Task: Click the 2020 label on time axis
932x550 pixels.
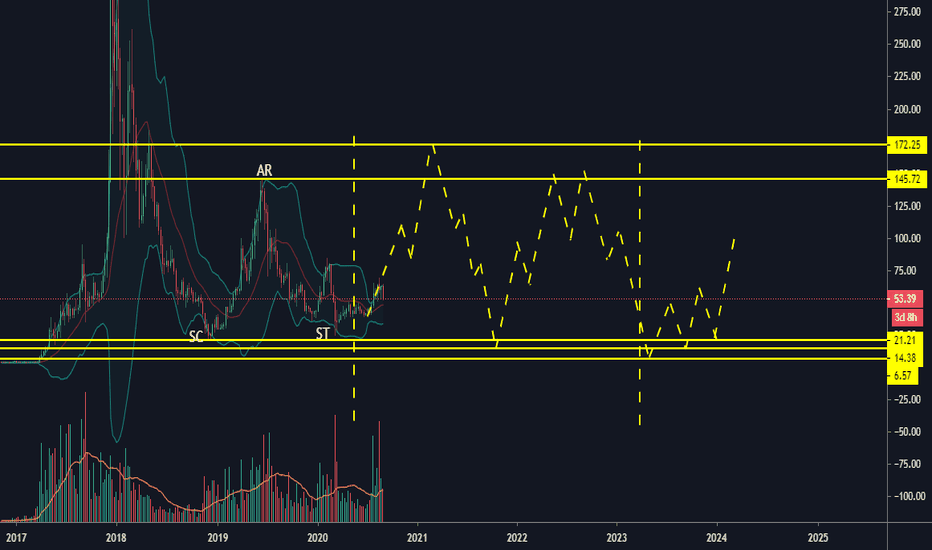Action: pos(318,538)
